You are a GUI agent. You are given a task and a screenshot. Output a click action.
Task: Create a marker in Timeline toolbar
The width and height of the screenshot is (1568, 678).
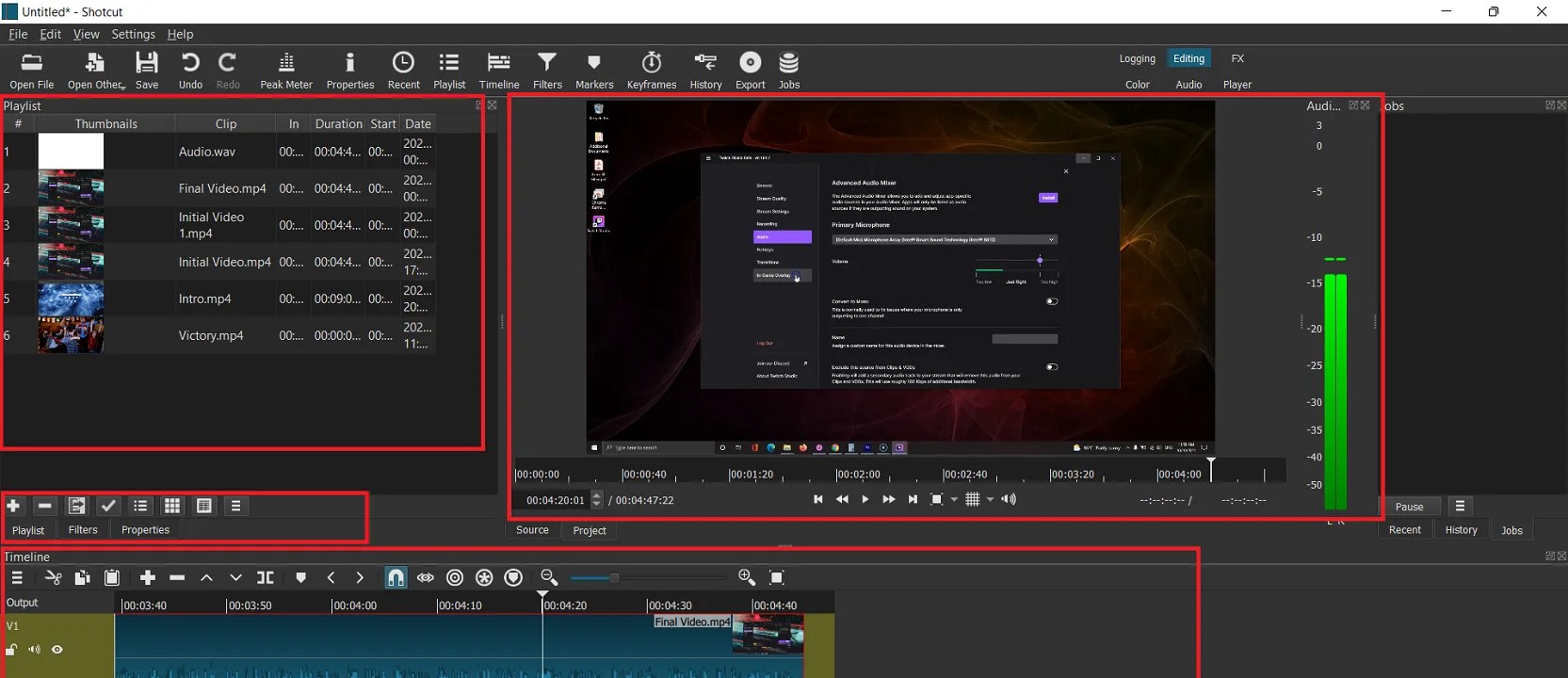pos(301,577)
